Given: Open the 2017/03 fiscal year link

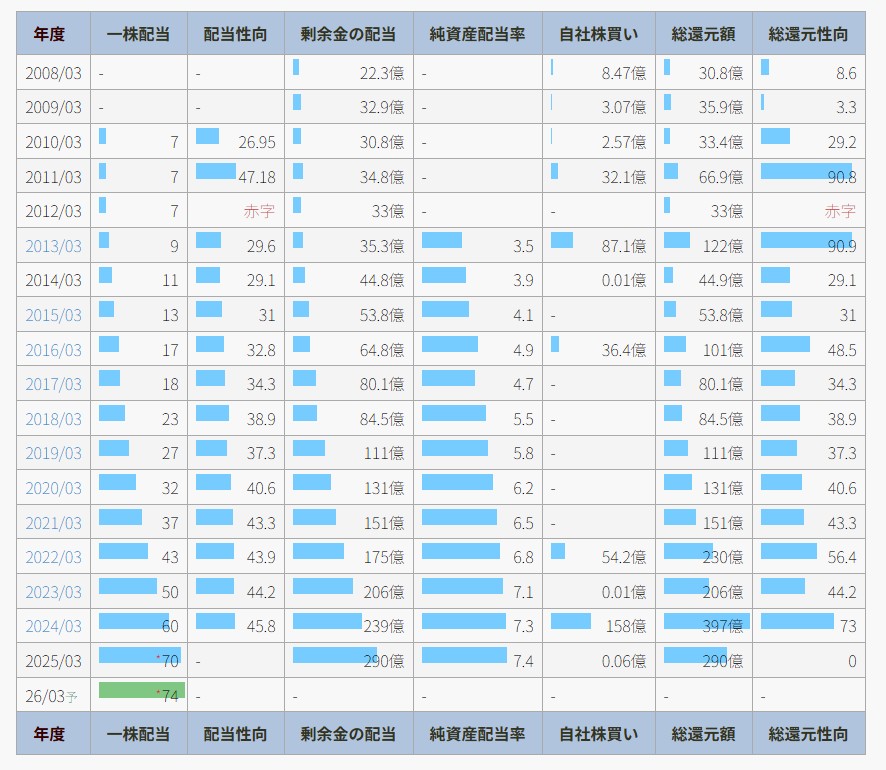Looking at the screenshot, I should coord(54,385).
